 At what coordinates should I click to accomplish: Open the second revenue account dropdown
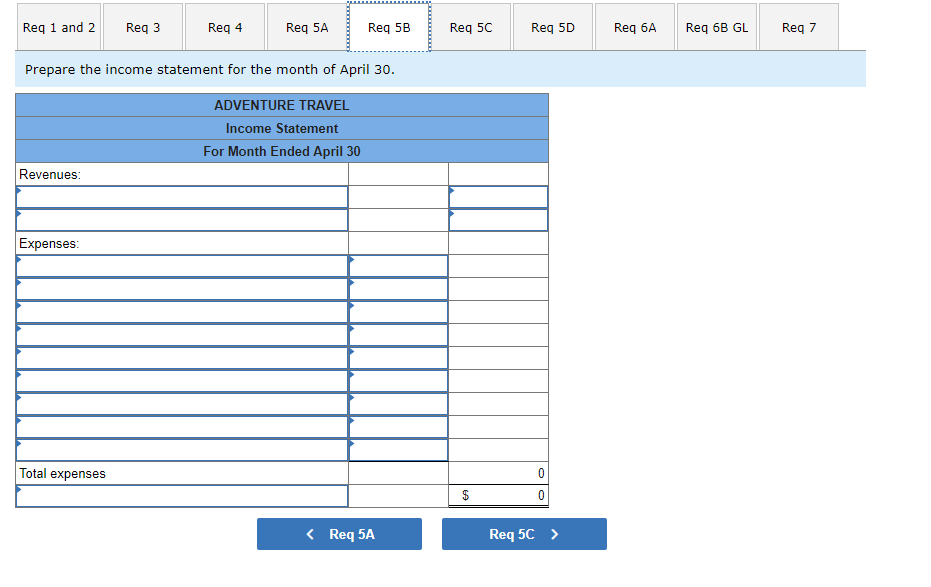tap(181, 219)
